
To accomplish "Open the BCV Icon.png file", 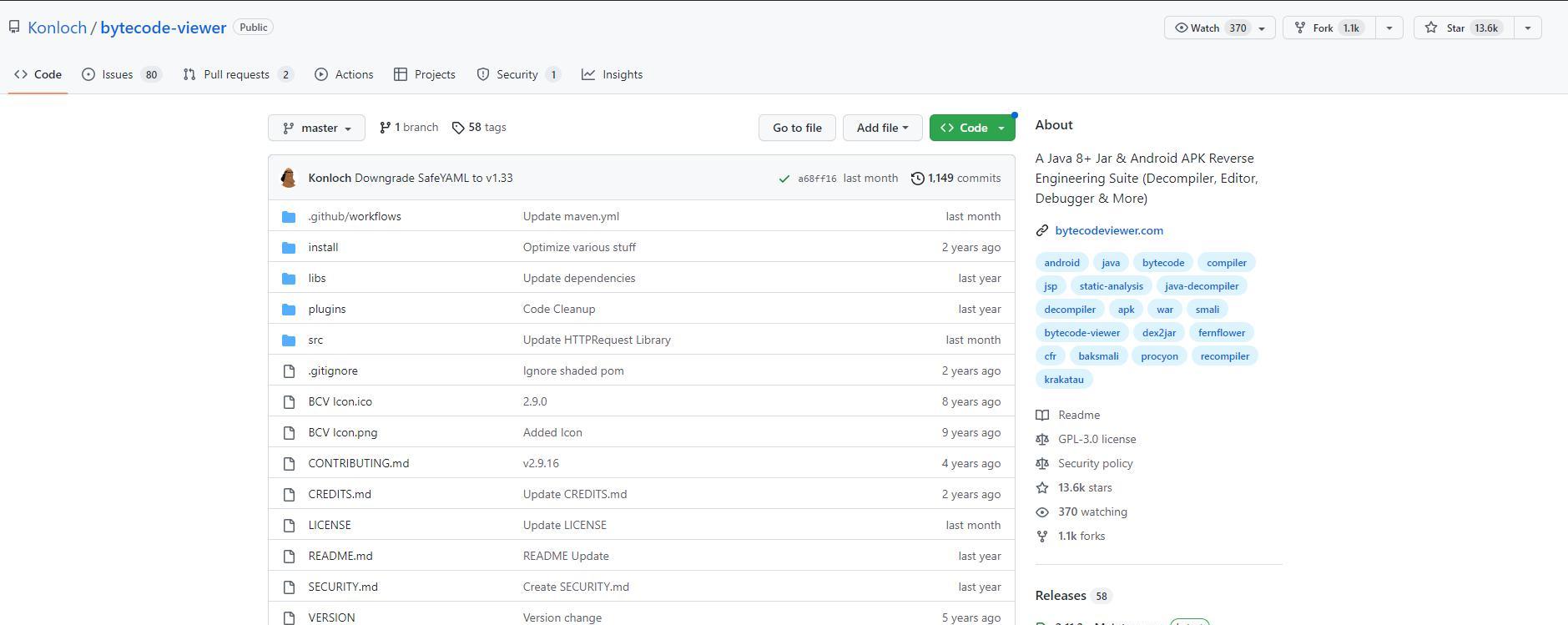I will point(342,433).
